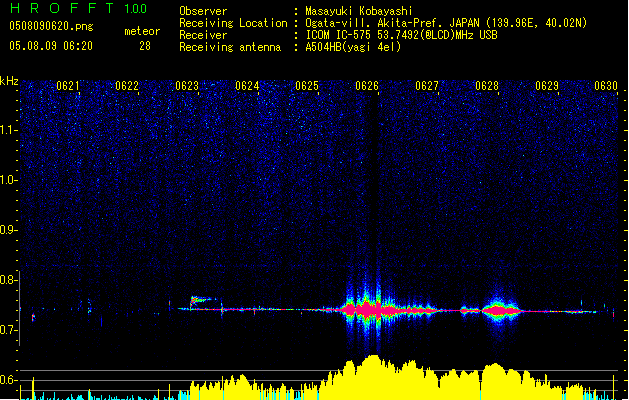The width and height of the screenshot is (629, 400).
Task: Click the 0622 time marker
Action: (127, 86)
